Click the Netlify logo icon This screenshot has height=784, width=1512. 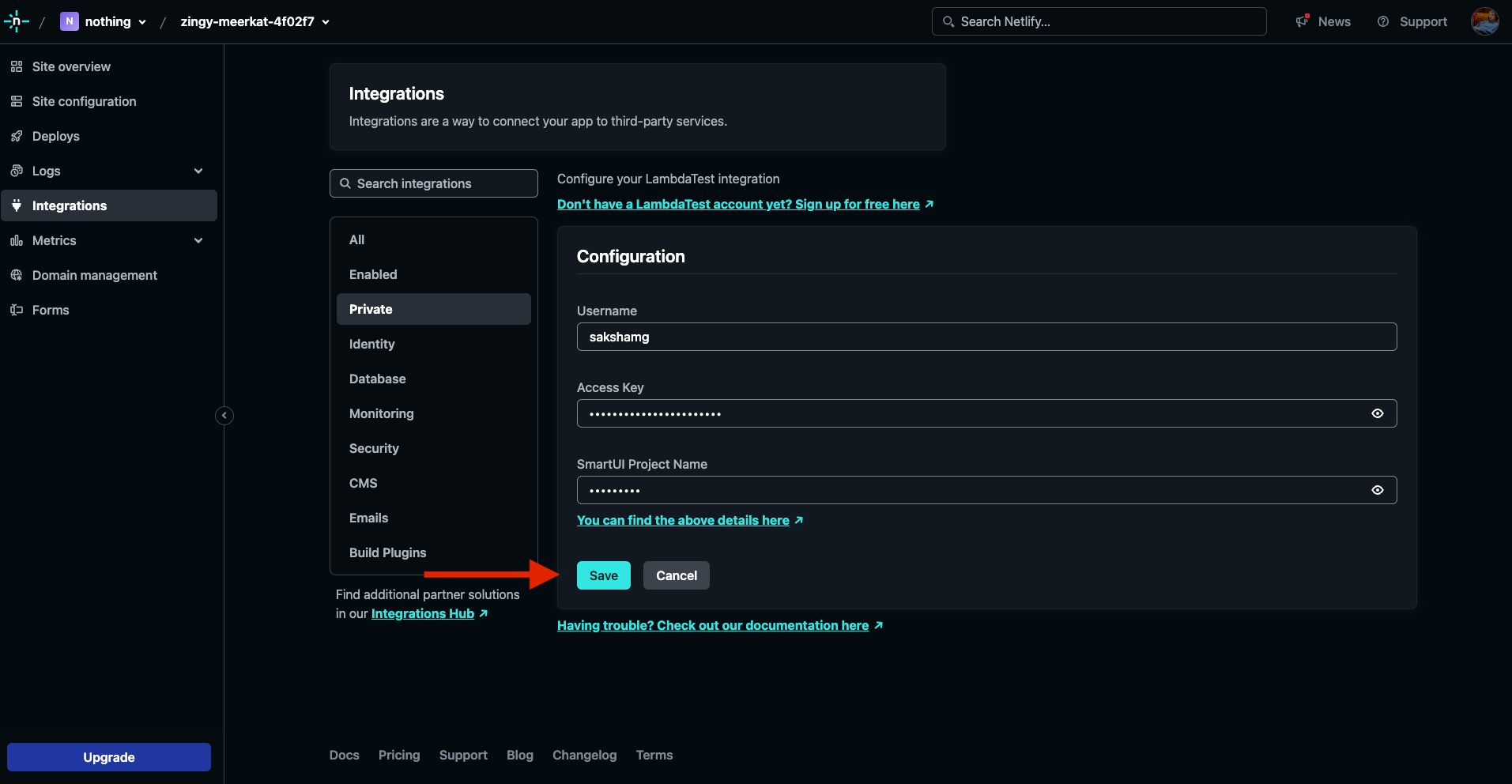(16, 22)
